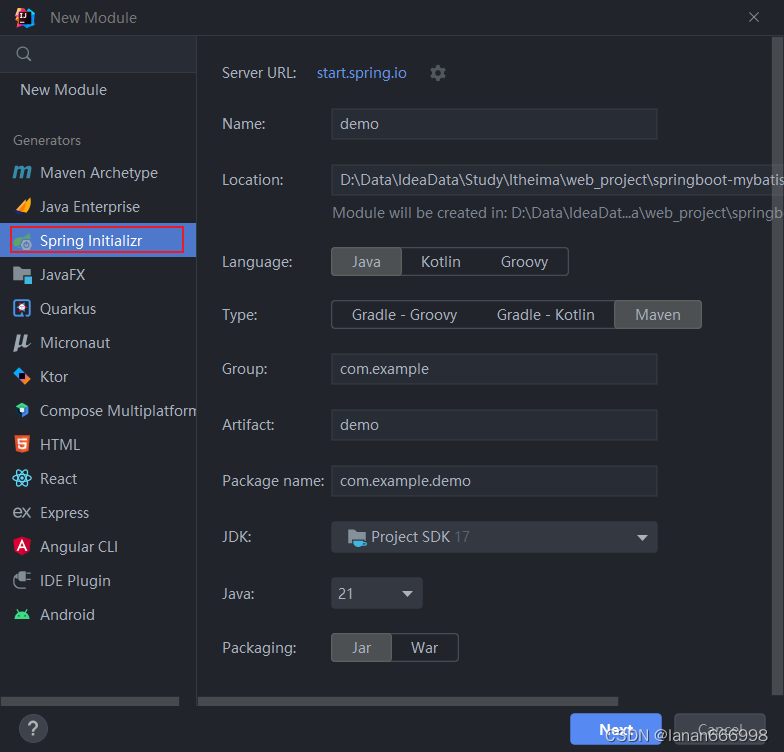Screen dimensions: 784x752
Task: Select Micronaut generator
Action: pos(98,342)
